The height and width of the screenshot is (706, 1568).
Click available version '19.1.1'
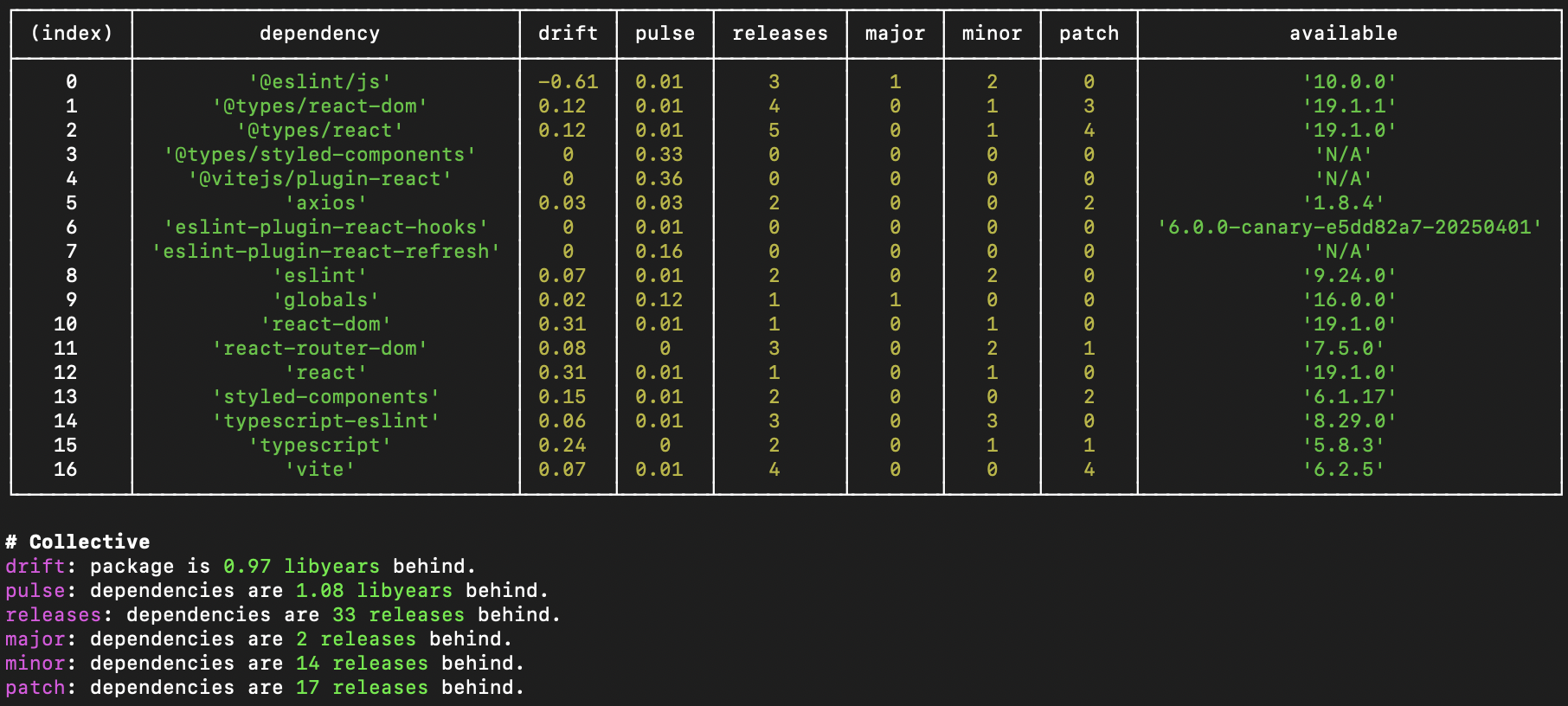click(x=1349, y=106)
